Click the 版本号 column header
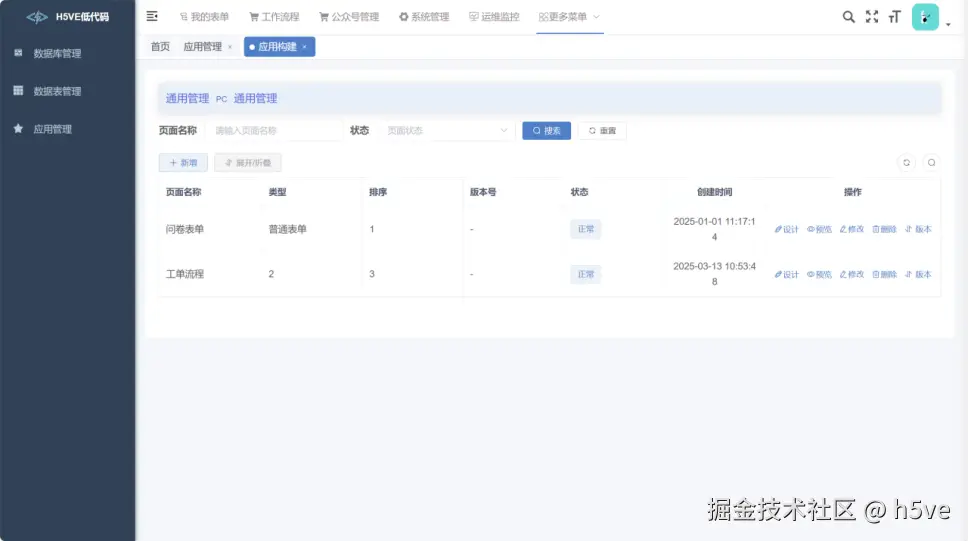The image size is (968, 541). click(x=483, y=192)
